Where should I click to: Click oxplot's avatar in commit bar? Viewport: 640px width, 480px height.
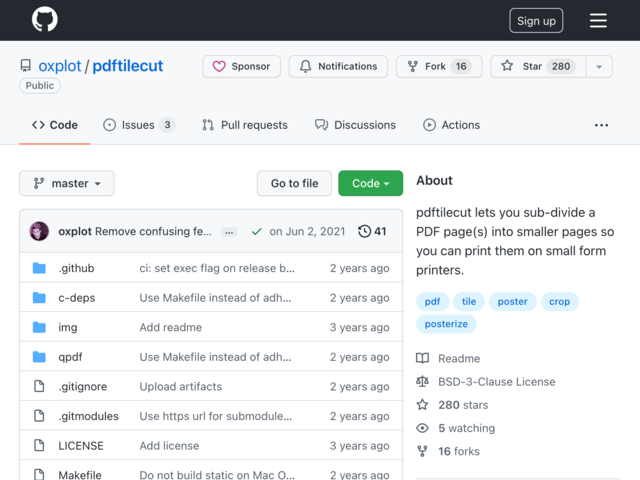point(39,231)
